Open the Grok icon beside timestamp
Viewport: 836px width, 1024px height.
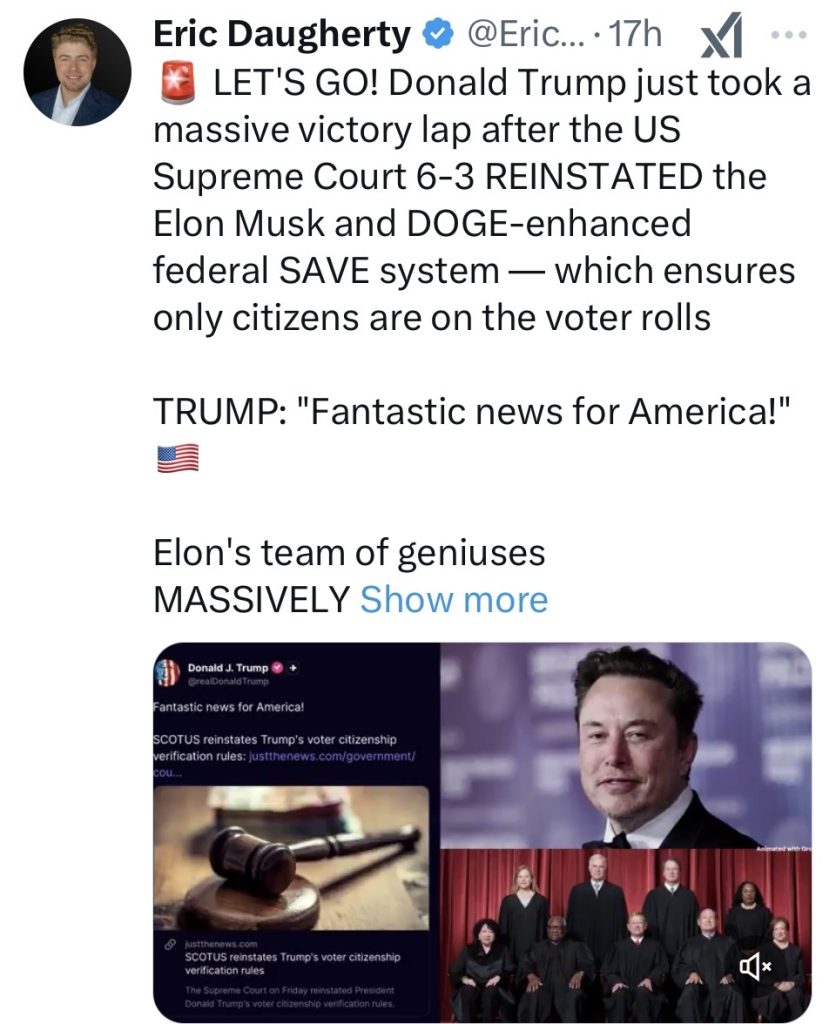tap(722, 35)
